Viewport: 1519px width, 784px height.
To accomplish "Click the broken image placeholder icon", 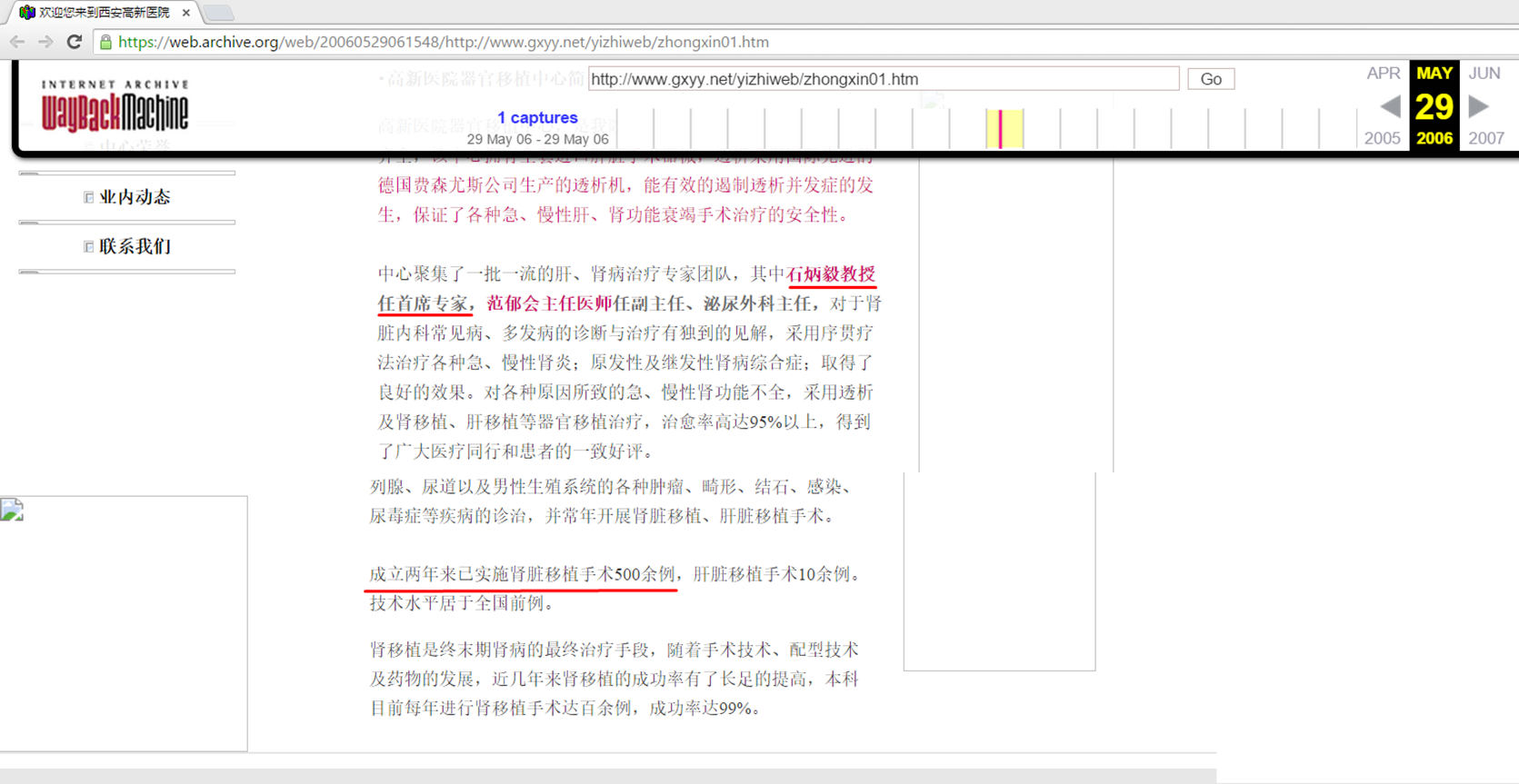I will coord(12,510).
